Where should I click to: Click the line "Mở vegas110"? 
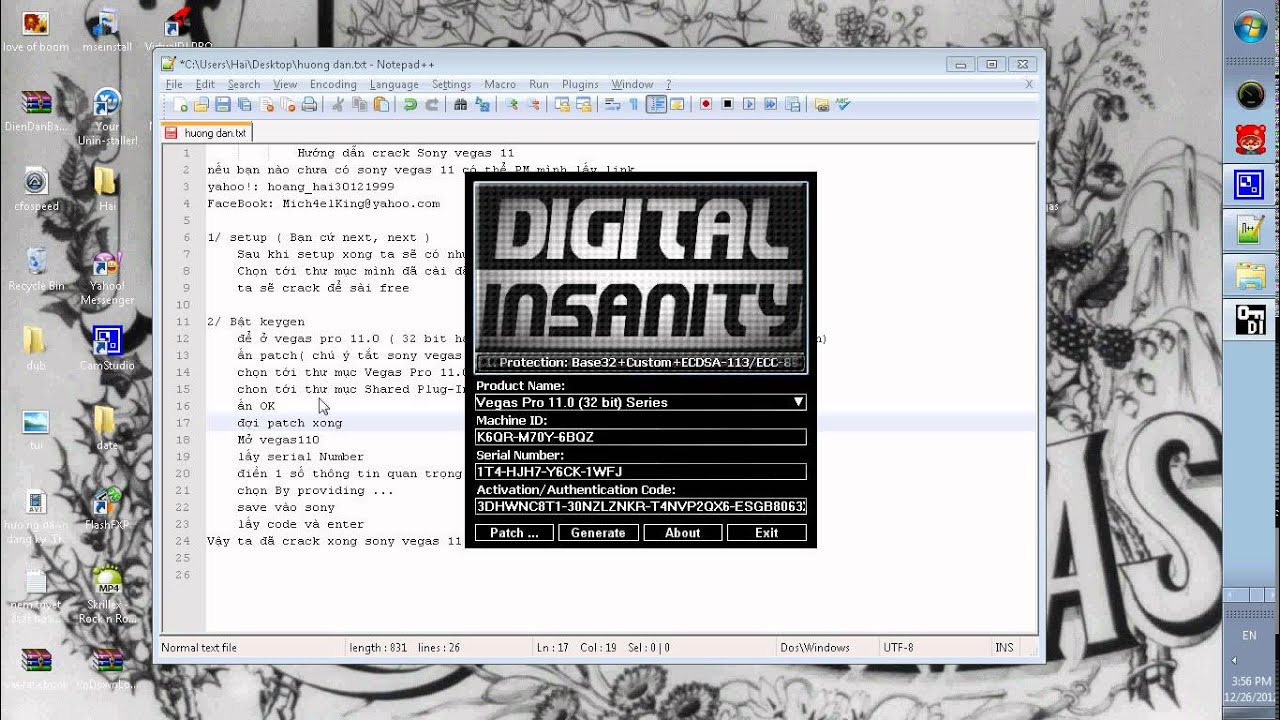click(278, 440)
